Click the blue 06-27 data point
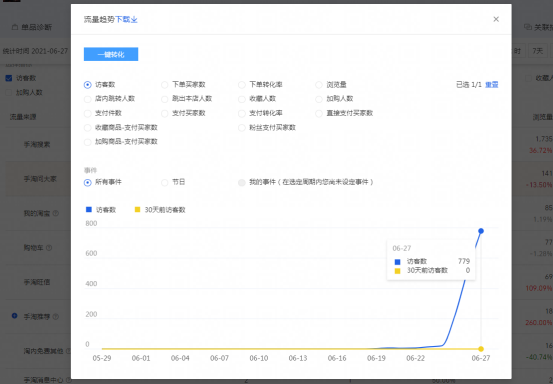 click(x=481, y=231)
